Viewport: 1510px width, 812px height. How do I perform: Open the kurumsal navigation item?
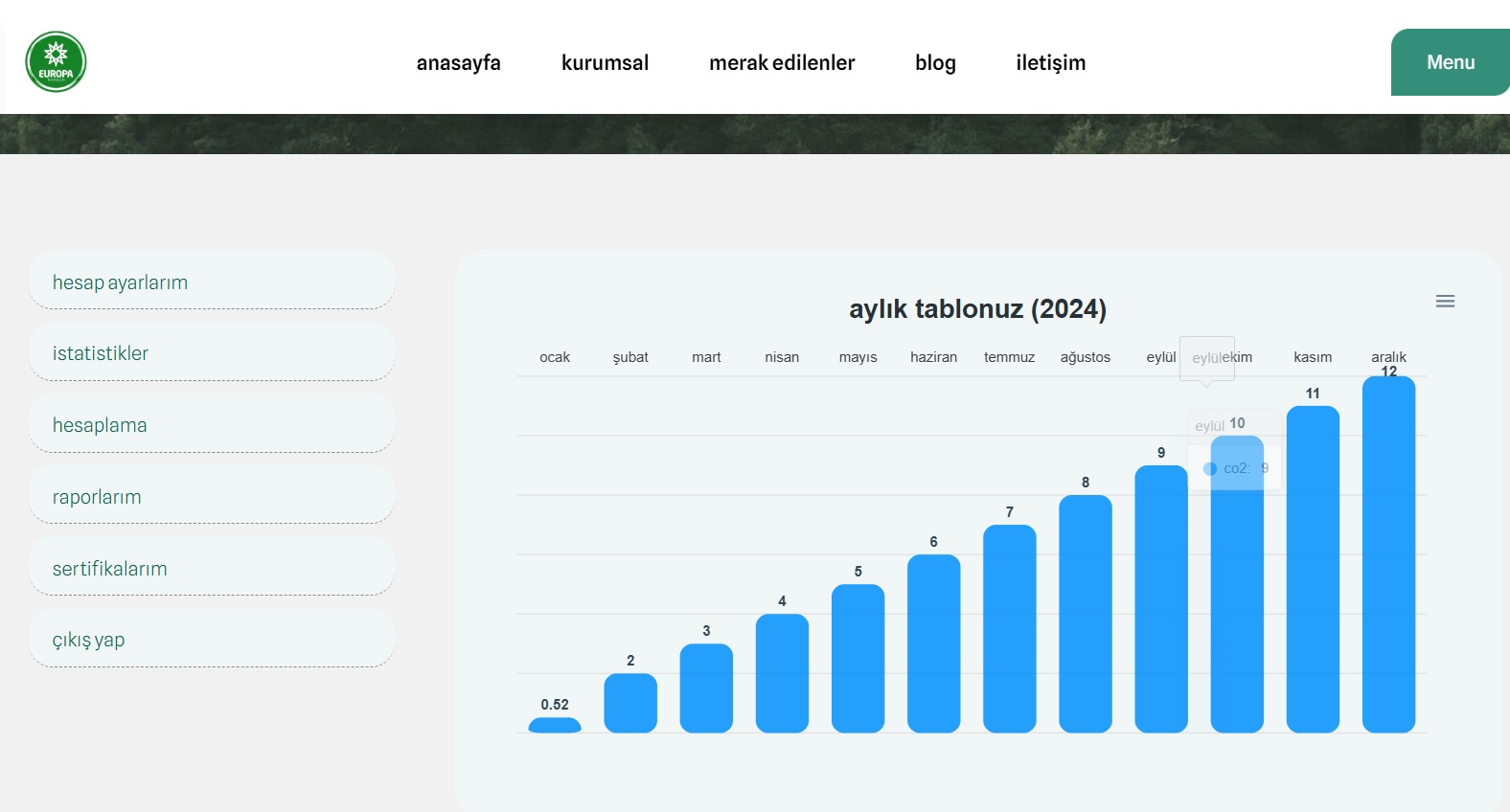[605, 63]
